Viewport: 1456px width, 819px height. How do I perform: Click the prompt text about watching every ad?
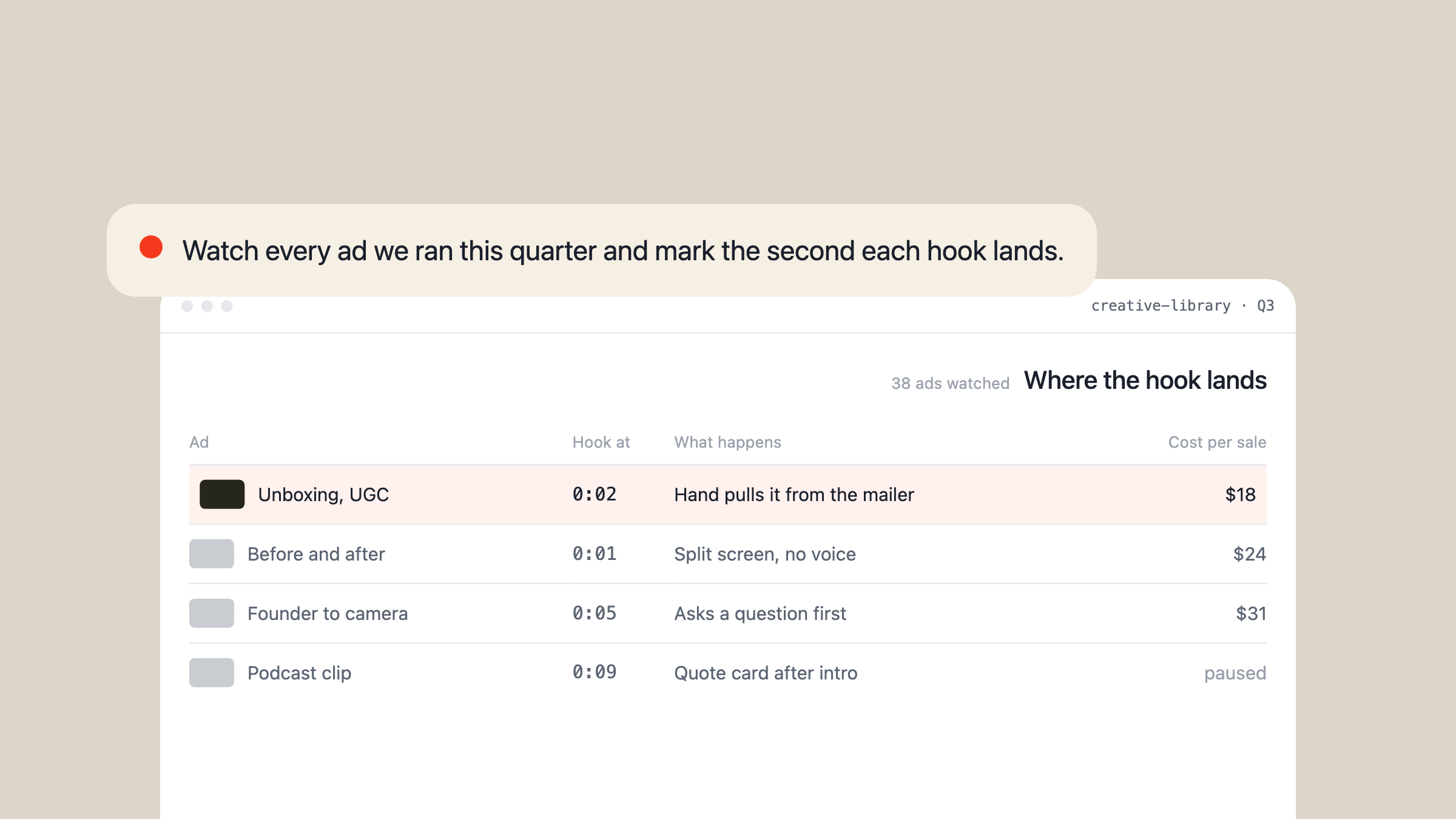623,251
